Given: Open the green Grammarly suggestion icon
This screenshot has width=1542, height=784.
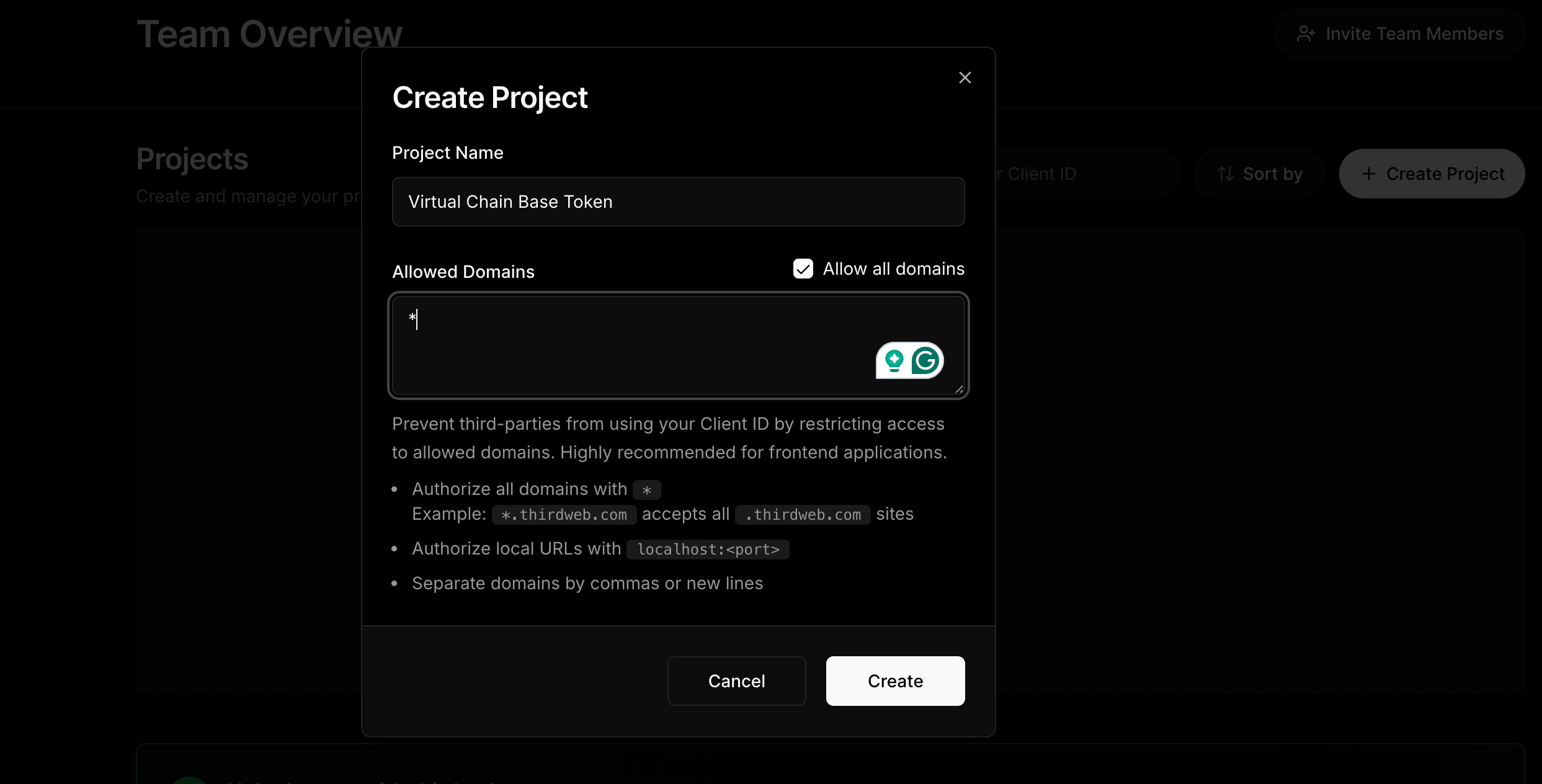Looking at the screenshot, I should tap(894, 360).
